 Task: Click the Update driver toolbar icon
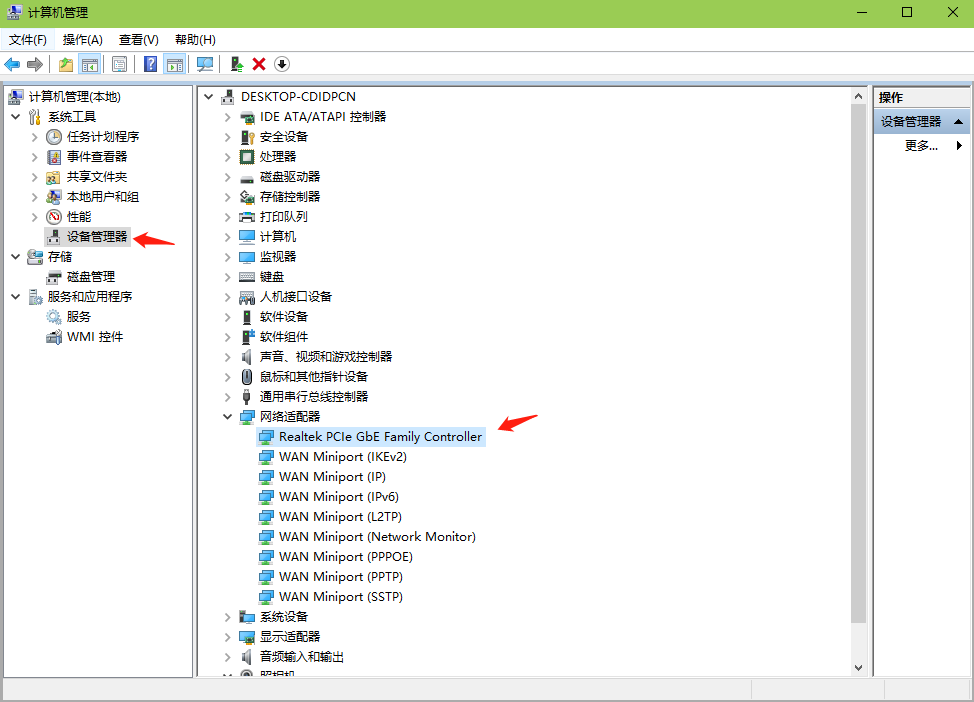(x=237, y=64)
